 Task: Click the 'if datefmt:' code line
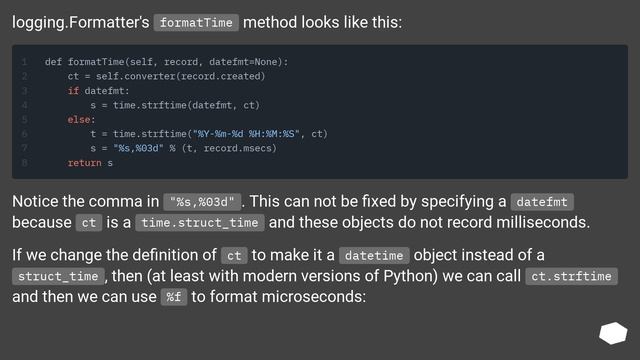[x=98, y=91]
